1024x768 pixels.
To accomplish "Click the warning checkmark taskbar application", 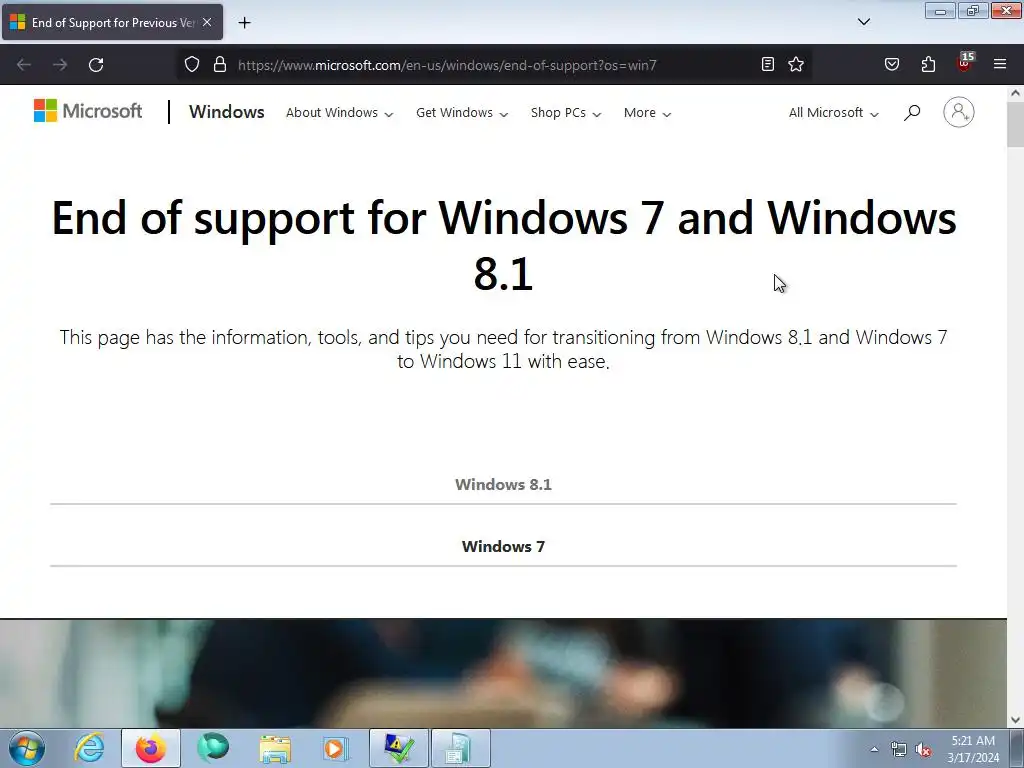I will [x=399, y=748].
